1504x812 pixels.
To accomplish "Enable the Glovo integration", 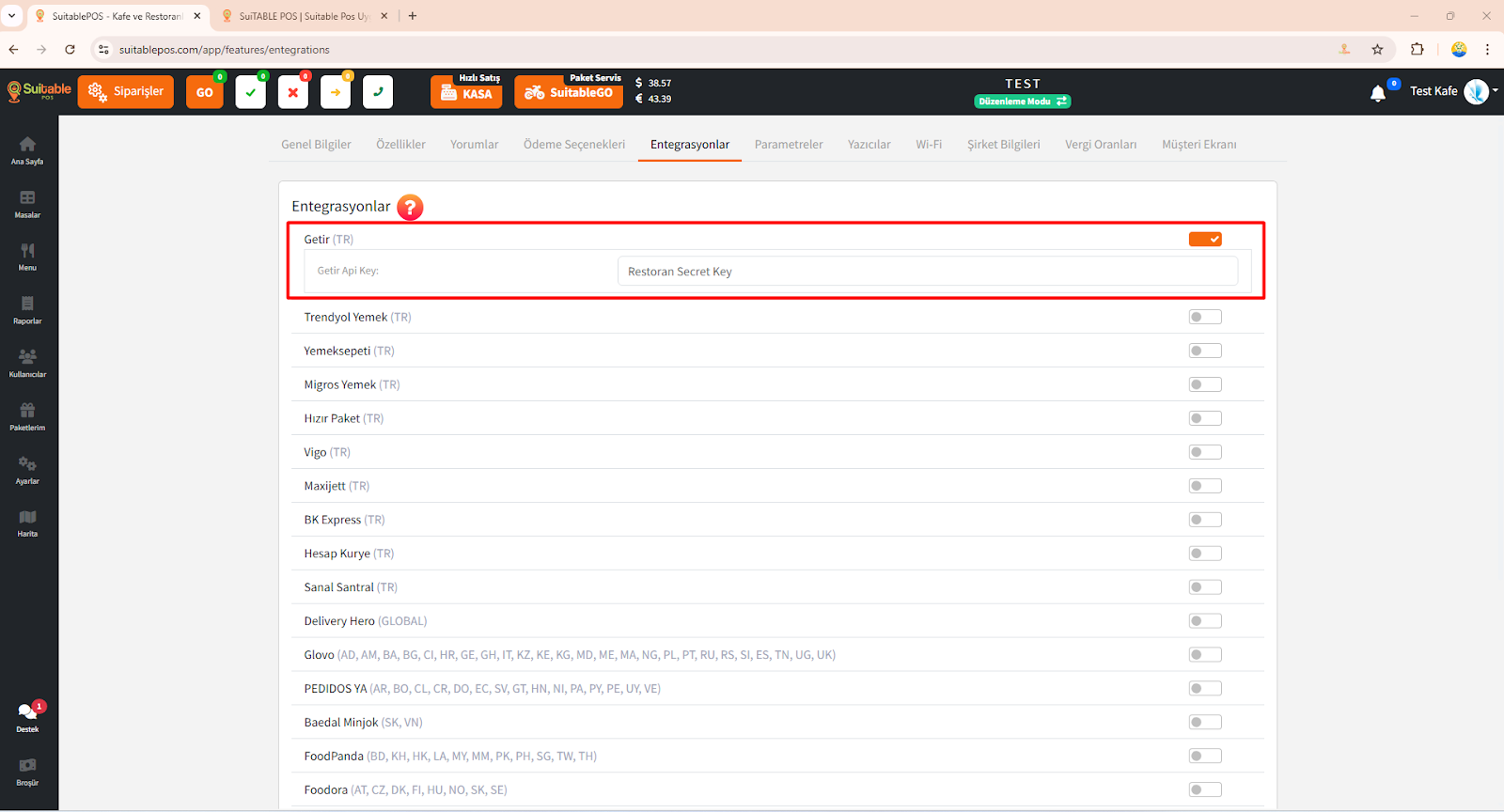I will click(1205, 655).
